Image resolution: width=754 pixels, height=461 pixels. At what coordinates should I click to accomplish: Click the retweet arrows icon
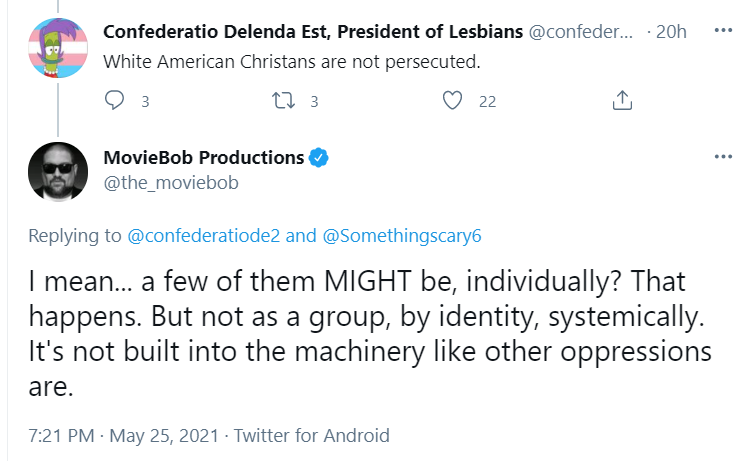pos(283,100)
